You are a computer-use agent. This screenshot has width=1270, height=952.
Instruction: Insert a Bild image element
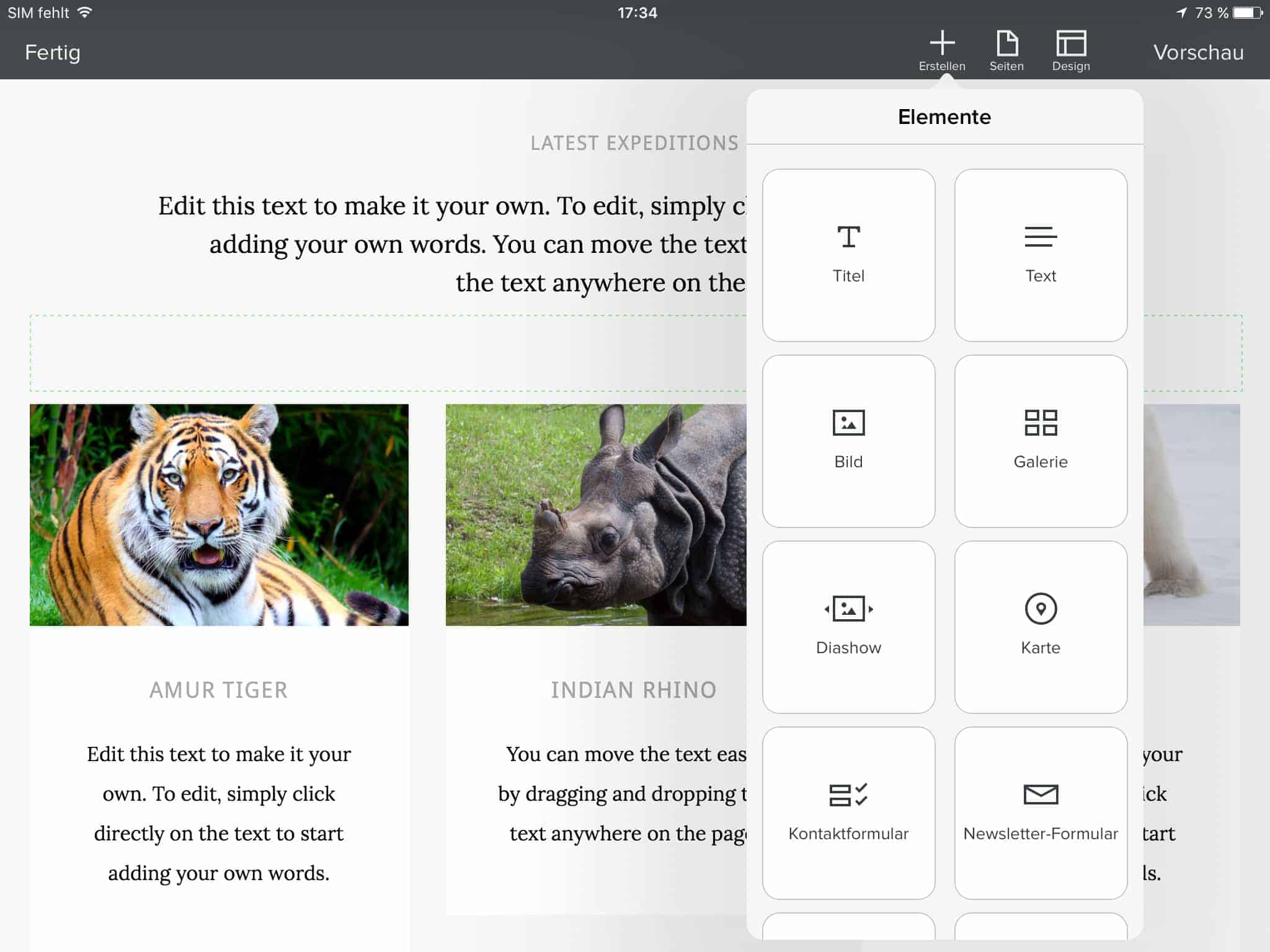point(848,441)
